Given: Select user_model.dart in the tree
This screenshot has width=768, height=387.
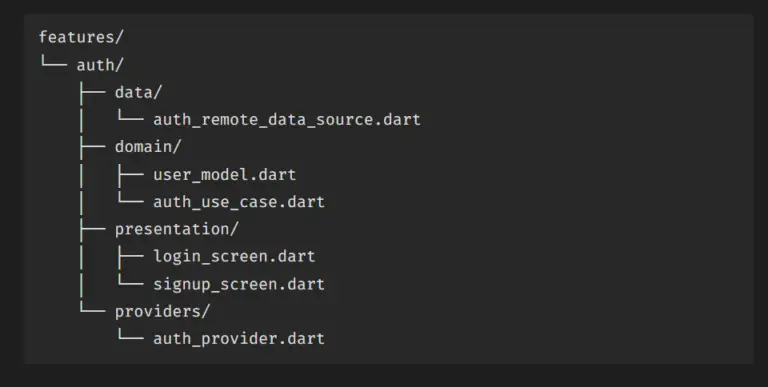Looking at the screenshot, I should 224,174.
